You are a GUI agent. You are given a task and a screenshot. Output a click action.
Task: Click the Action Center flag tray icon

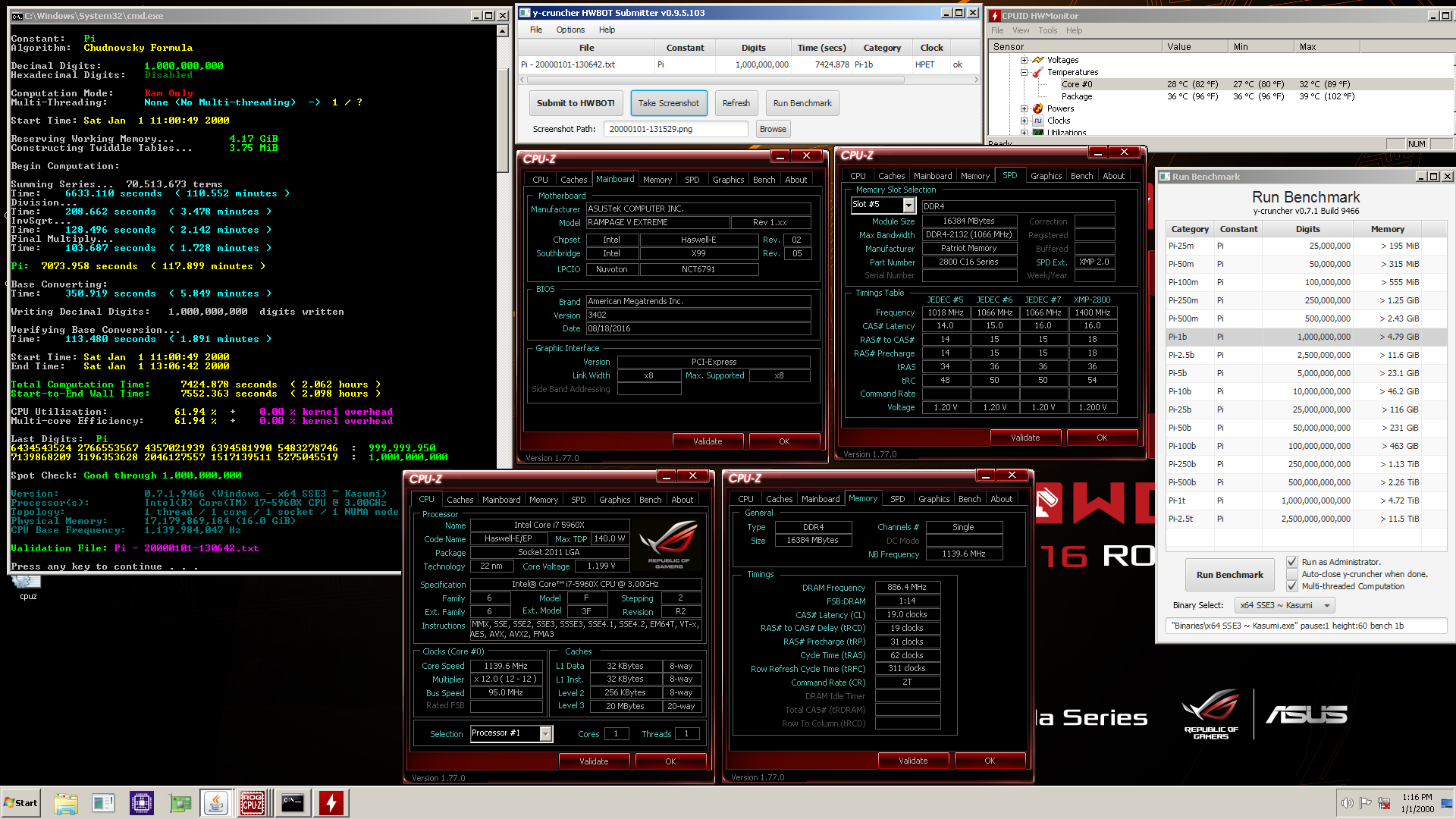click(x=1365, y=803)
